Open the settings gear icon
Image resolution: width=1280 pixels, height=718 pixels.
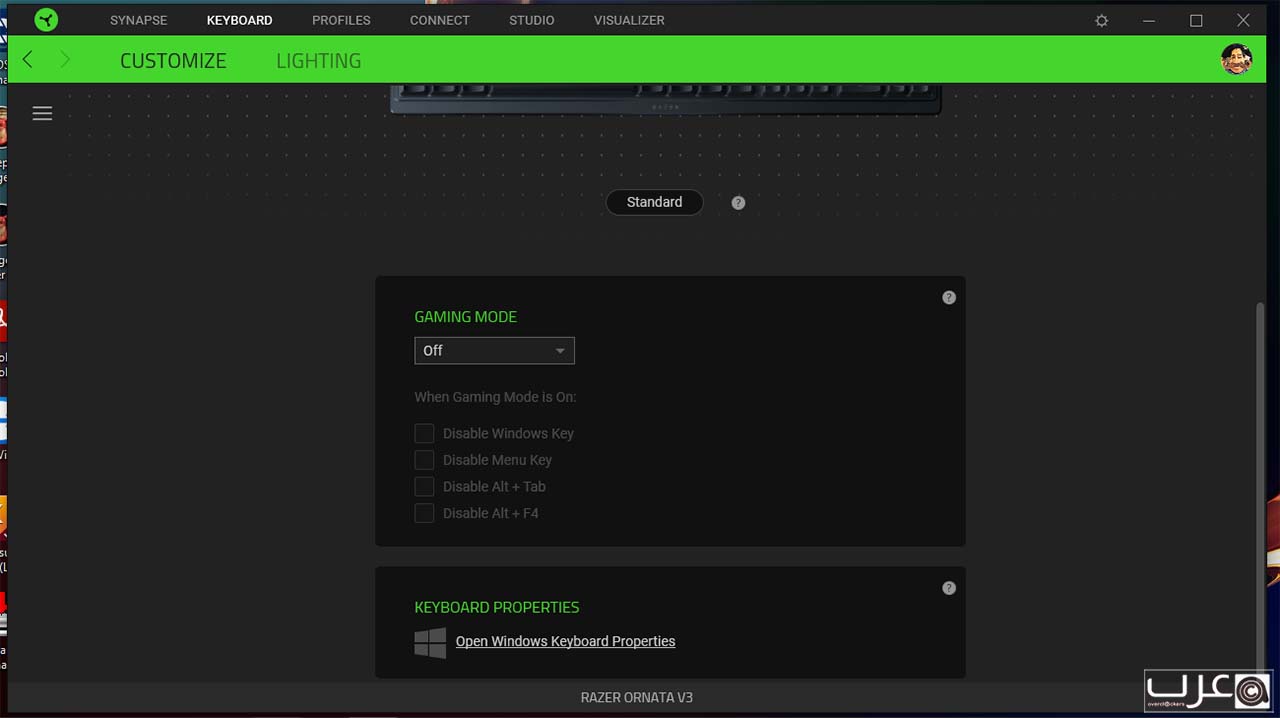pyautogui.click(x=1102, y=20)
